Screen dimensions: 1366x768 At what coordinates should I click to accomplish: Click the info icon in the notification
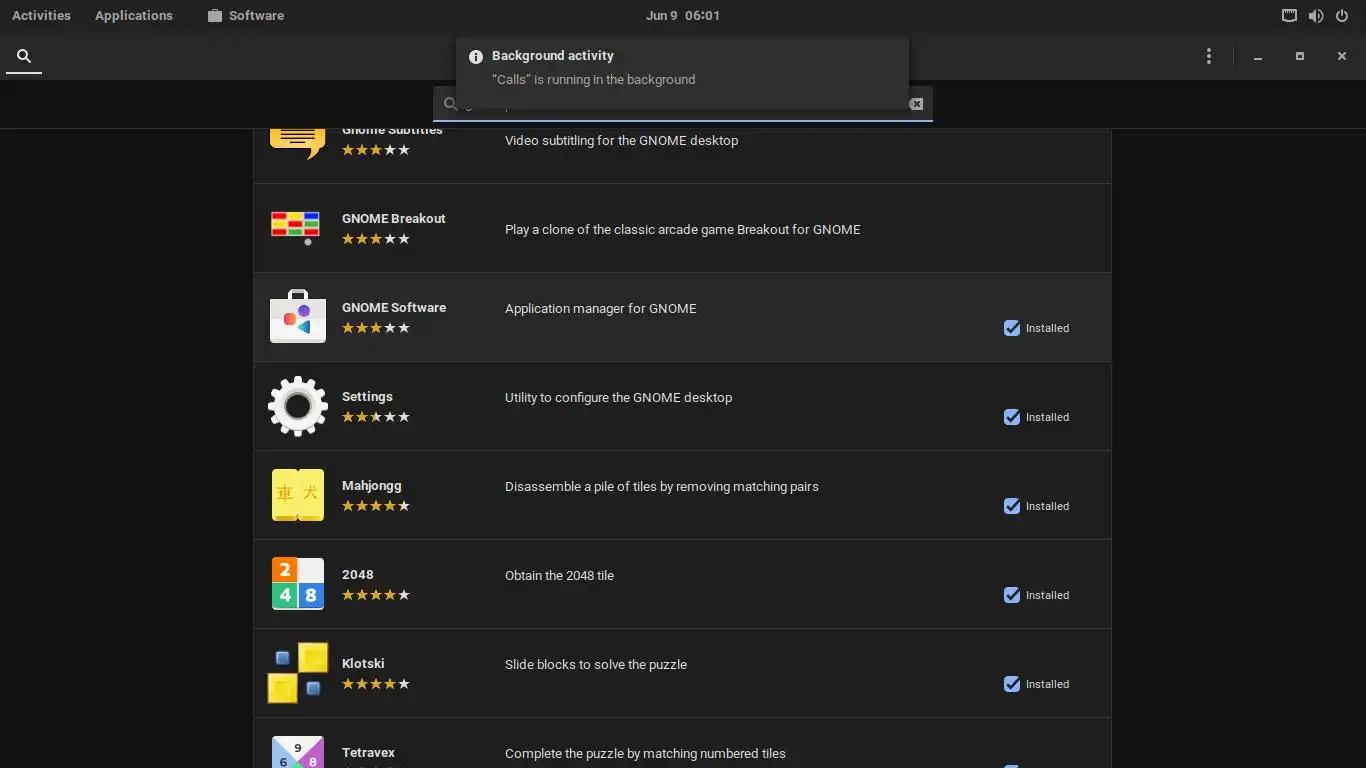[476, 56]
